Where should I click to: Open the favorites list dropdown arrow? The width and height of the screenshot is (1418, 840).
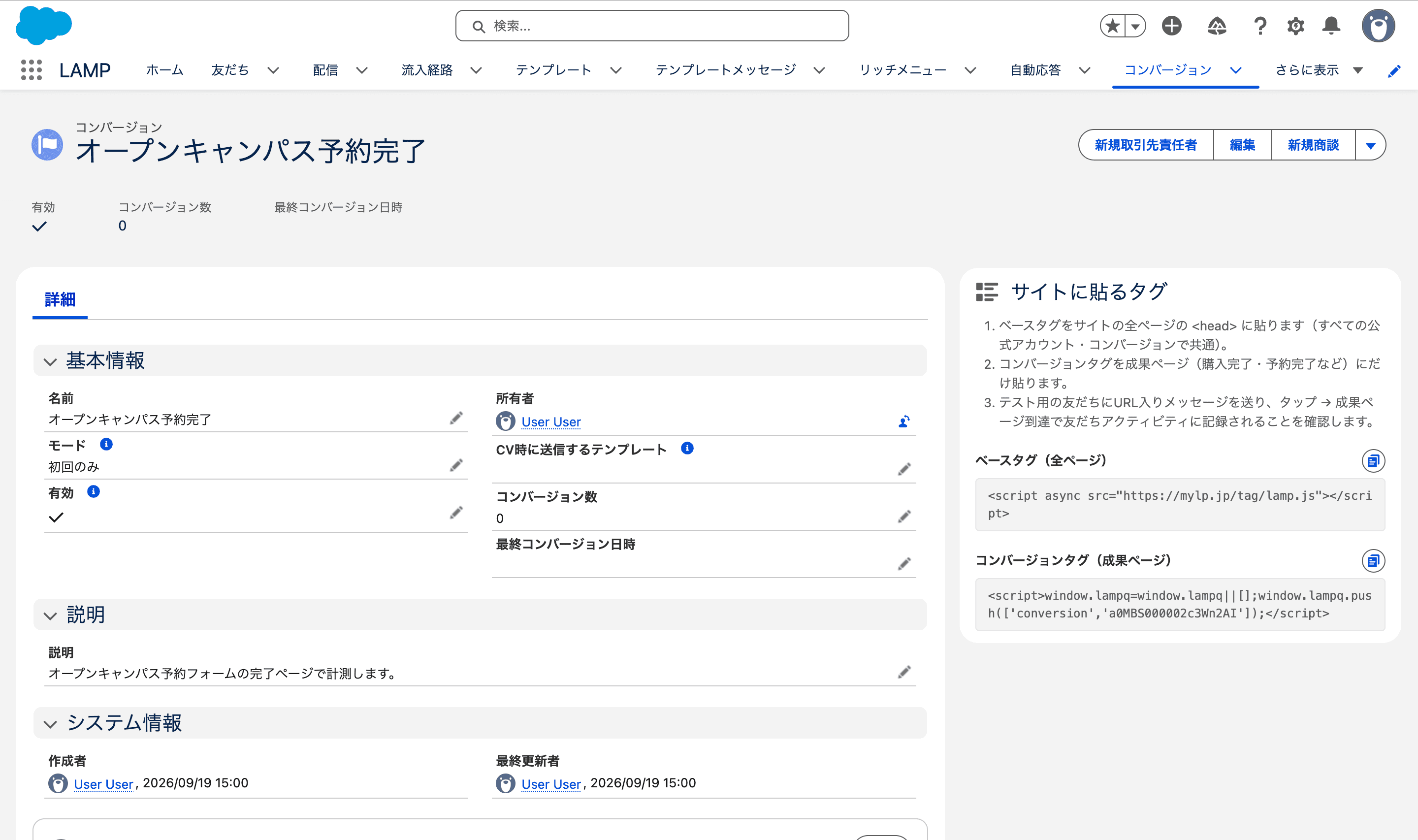point(1135,26)
